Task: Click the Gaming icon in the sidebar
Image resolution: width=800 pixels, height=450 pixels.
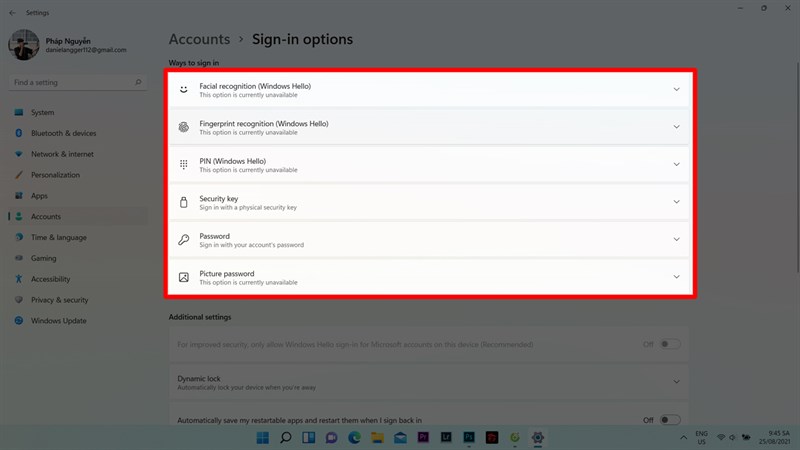Action: (x=18, y=258)
